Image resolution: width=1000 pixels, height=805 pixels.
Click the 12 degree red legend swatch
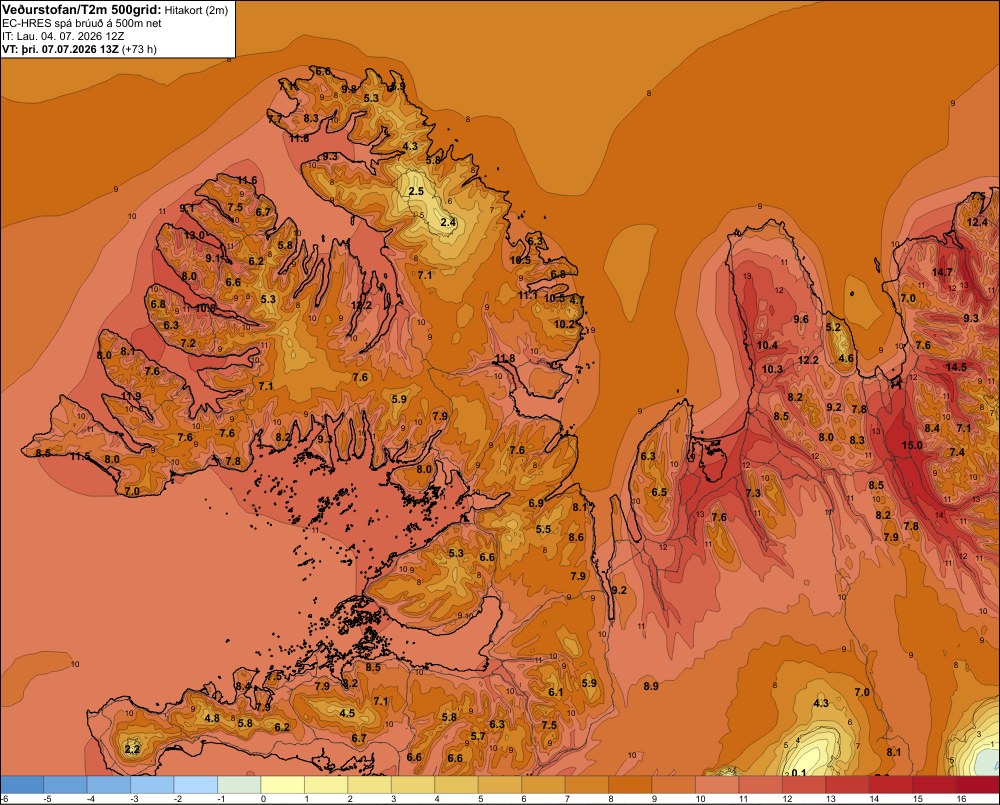804,785
